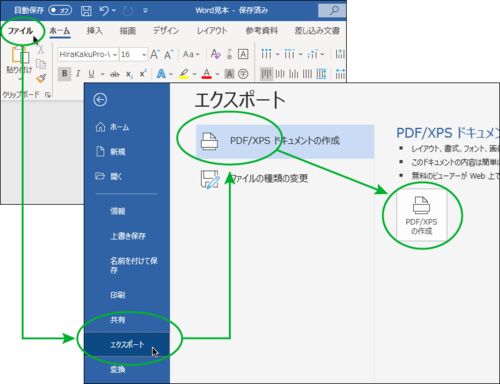
Task: Open the underline style dropdown arrow
Action: click(x=102, y=74)
